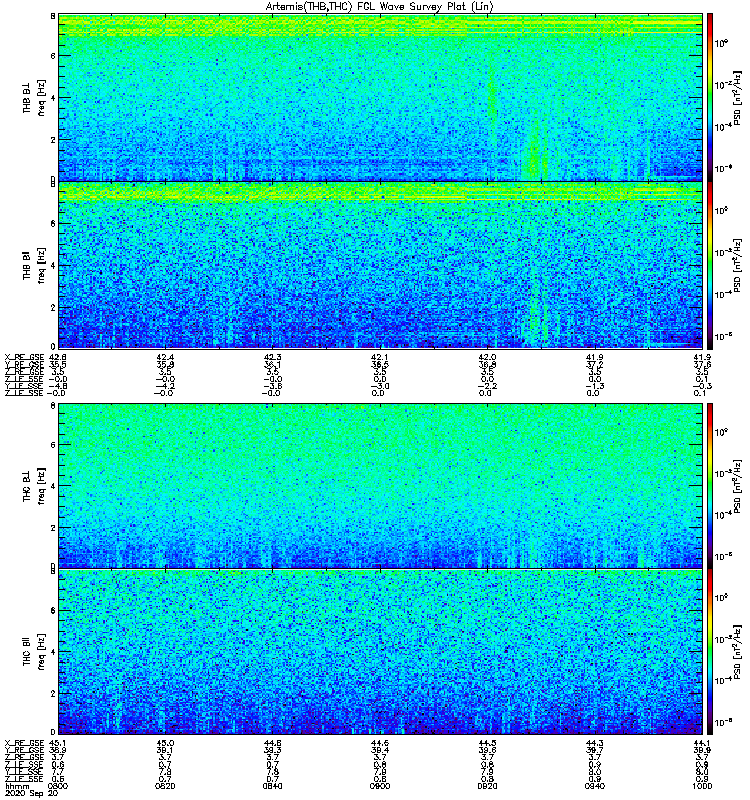Select the THB B-perpendicular spectrogram panel
The width and height of the screenshot is (750, 800).
[380, 97]
